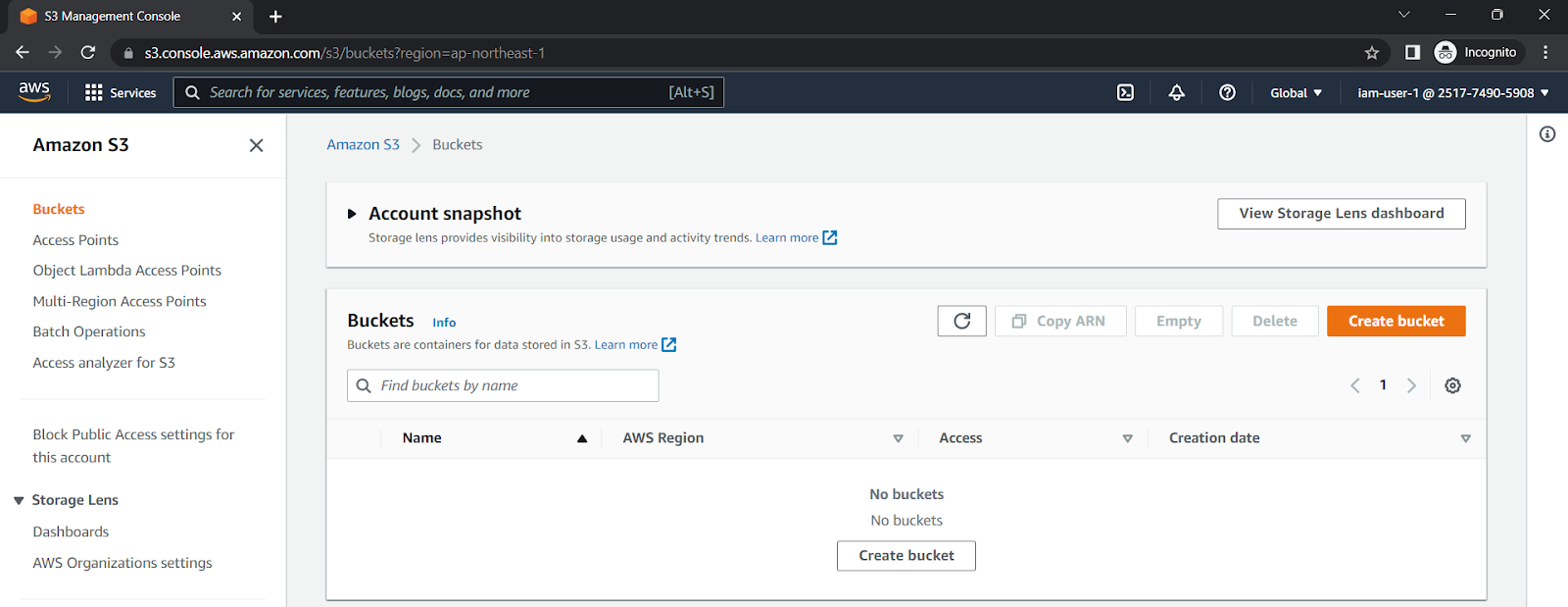Click the orange Create bucket button
The width and height of the screenshot is (1568, 607).
(x=1396, y=321)
